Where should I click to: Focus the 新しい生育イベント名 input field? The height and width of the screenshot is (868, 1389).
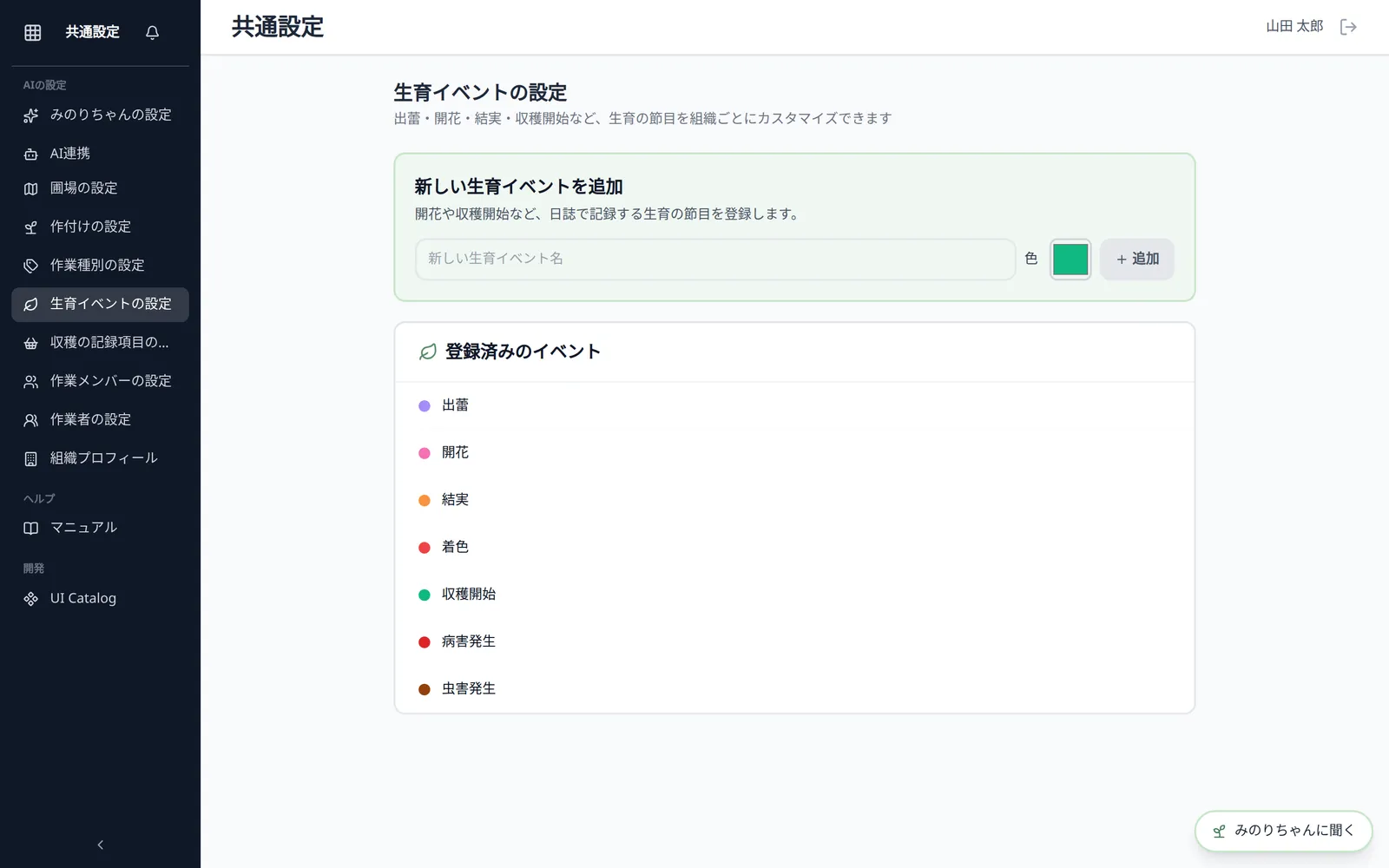coord(715,259)
